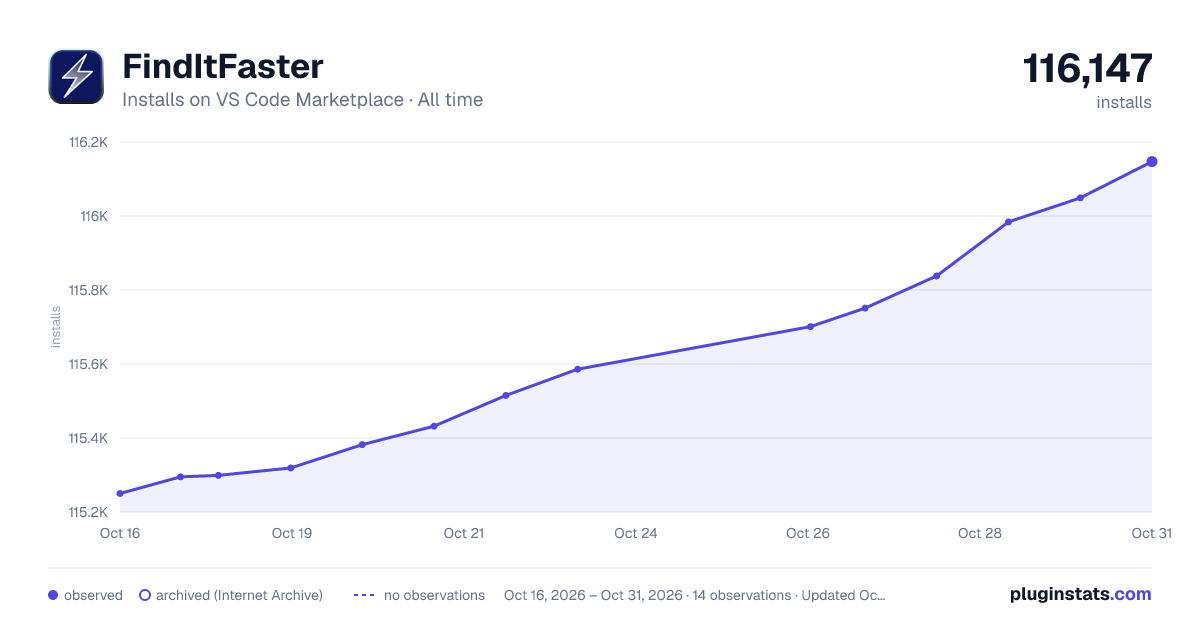Select the data point above Oct 19
Image resolution: width=1200 pixels, height=630 pixels.
[291, 468]
